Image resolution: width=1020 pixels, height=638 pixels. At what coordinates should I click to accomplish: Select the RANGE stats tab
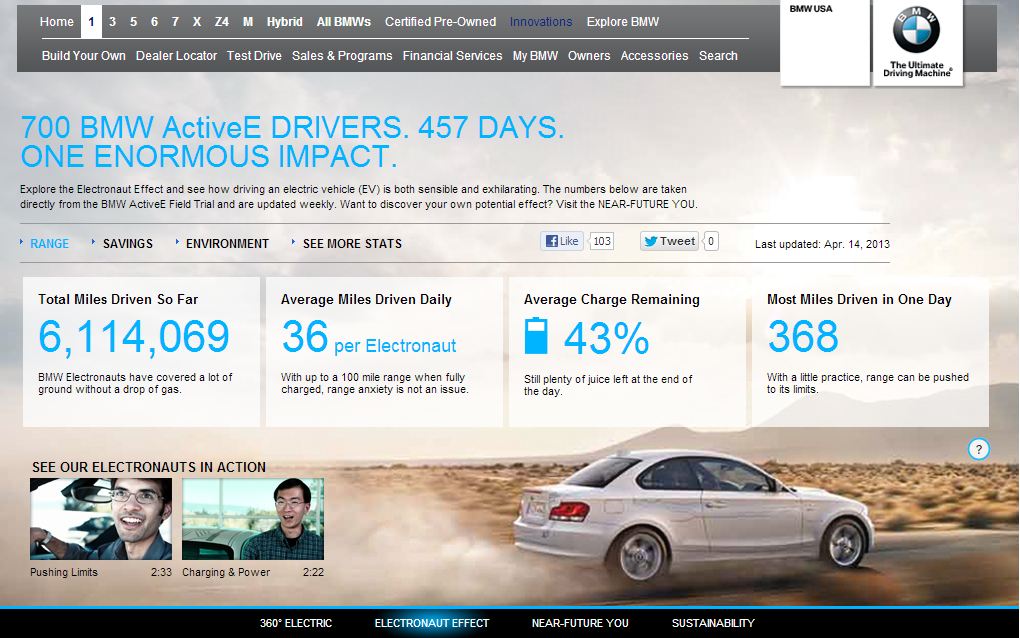tap(49, 243)
